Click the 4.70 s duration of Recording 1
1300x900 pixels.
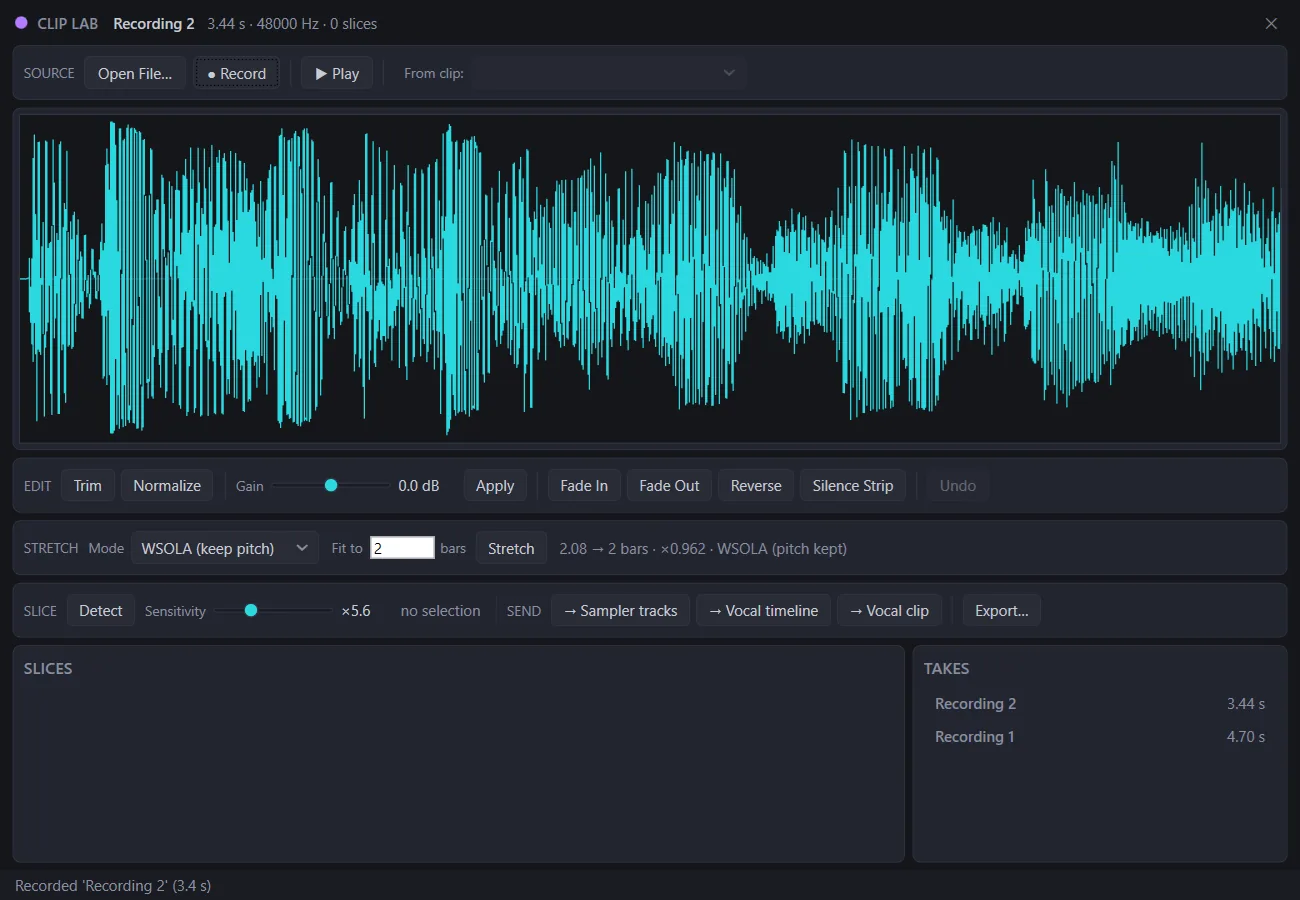[x=1246, y=737]
